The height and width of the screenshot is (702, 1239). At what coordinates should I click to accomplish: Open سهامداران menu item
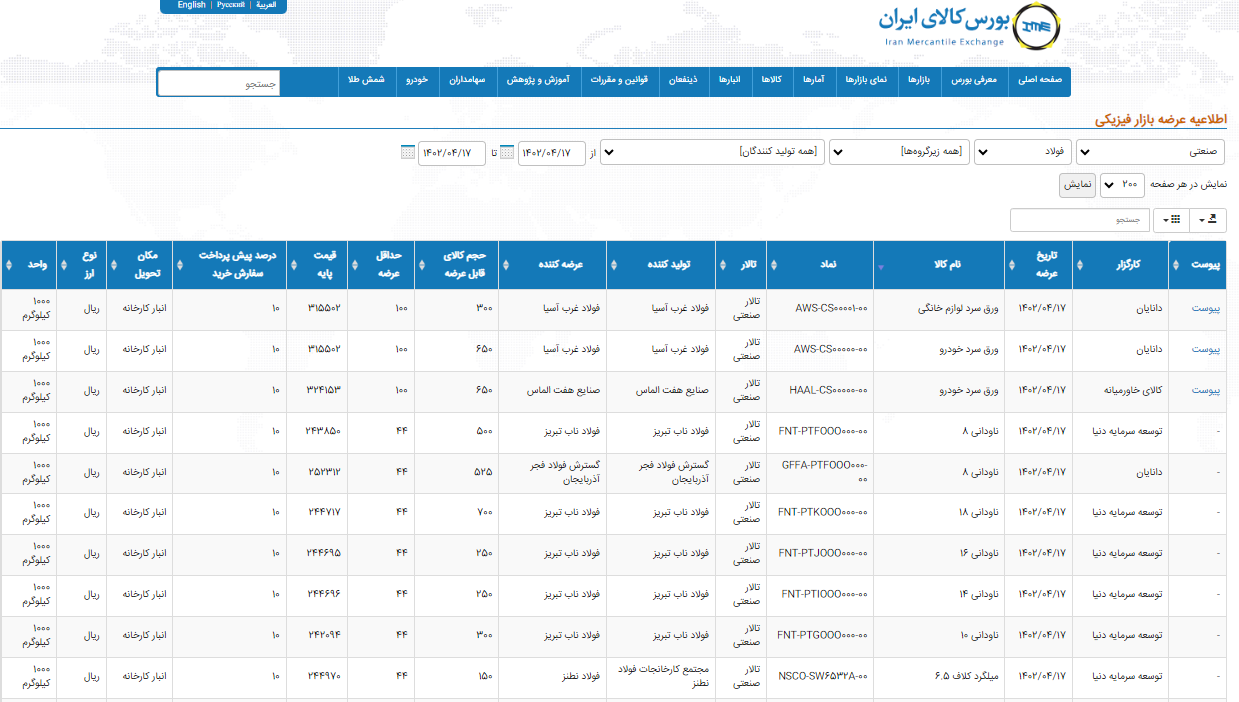(467, 79)
